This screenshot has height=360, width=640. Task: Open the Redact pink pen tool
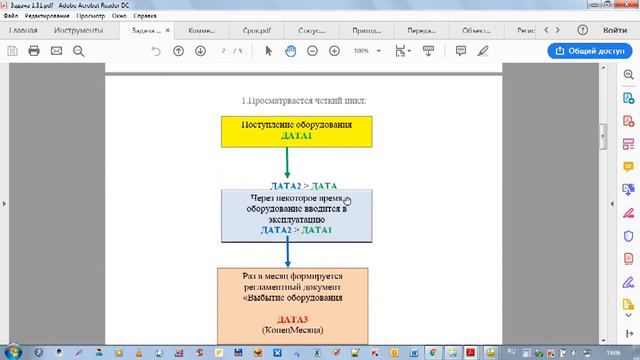(x=629, y=213)
